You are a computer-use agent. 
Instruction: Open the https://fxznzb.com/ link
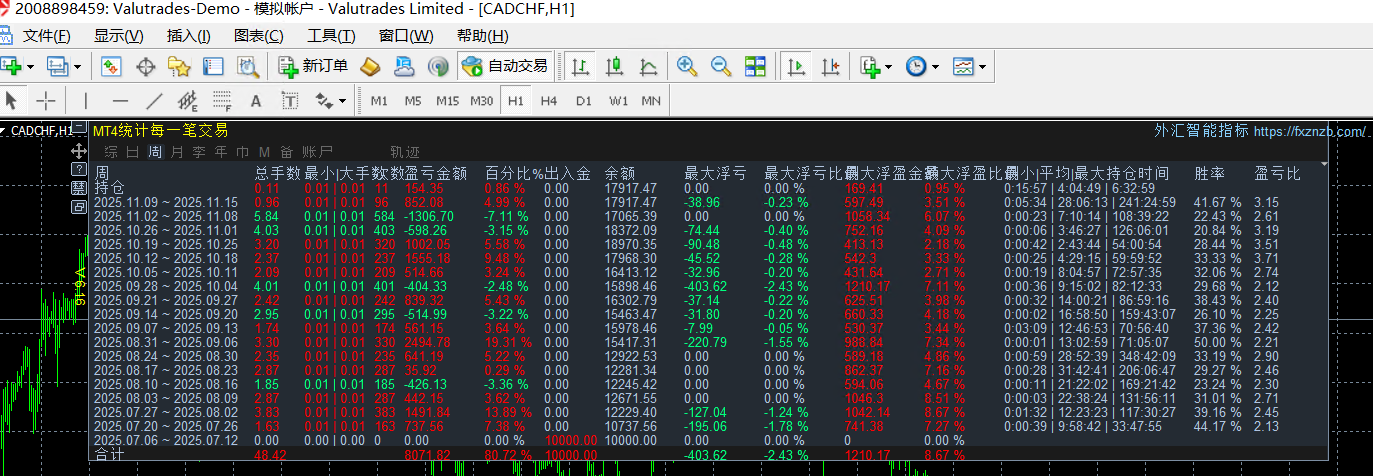point(1309,131)
